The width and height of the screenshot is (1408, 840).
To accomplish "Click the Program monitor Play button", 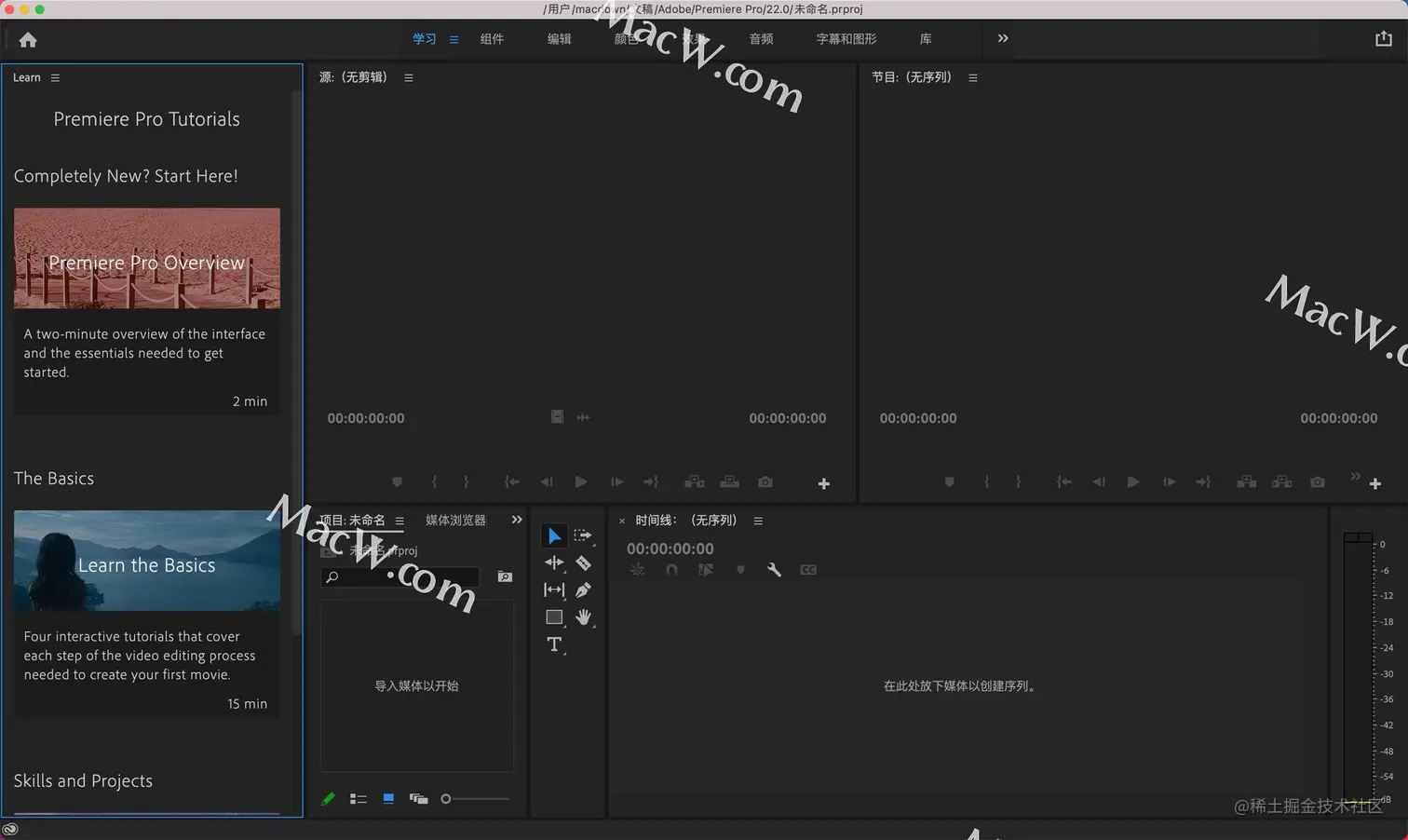I will 1133,482.
